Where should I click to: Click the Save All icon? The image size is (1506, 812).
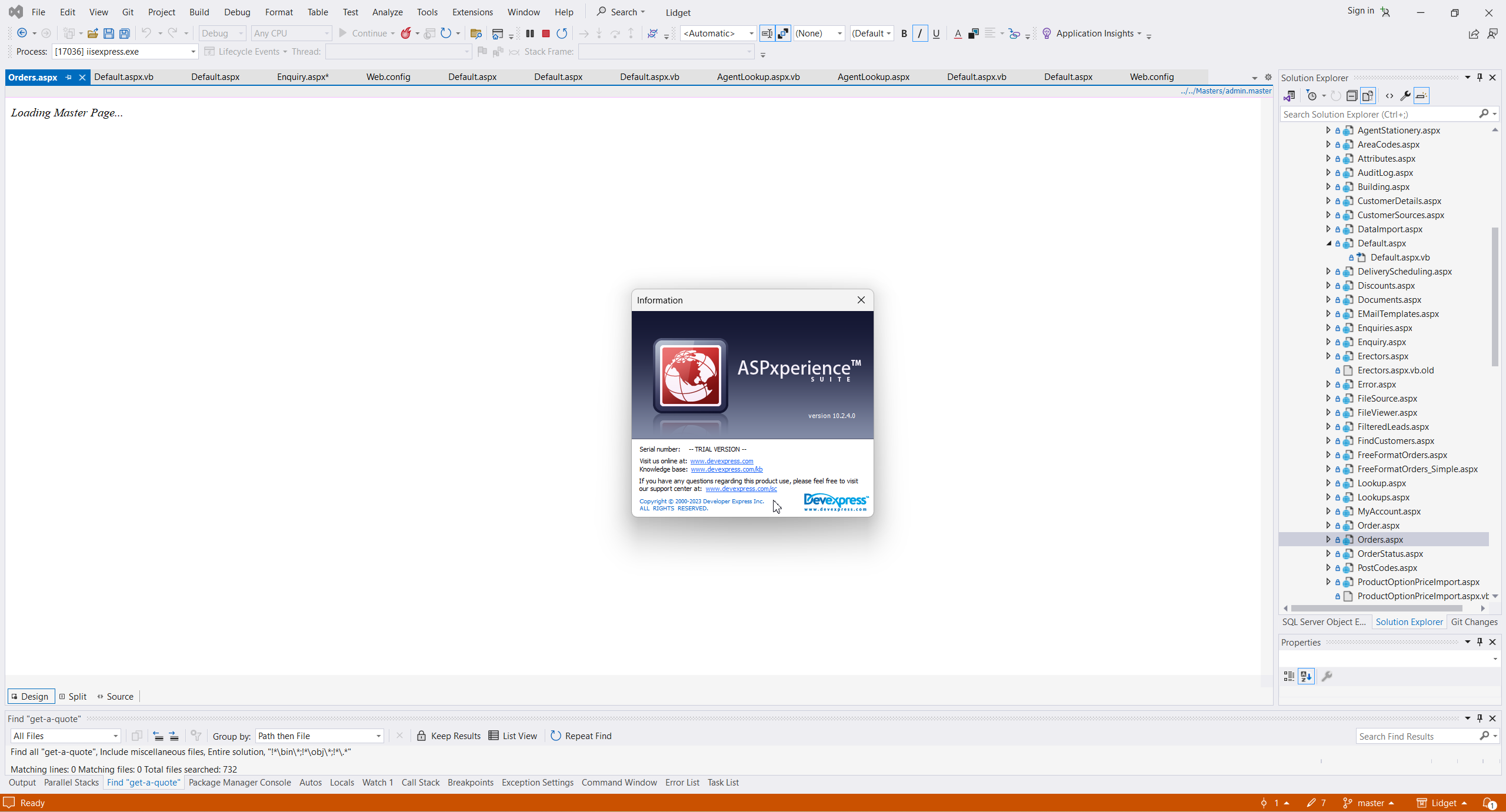(x=125, y=34)
